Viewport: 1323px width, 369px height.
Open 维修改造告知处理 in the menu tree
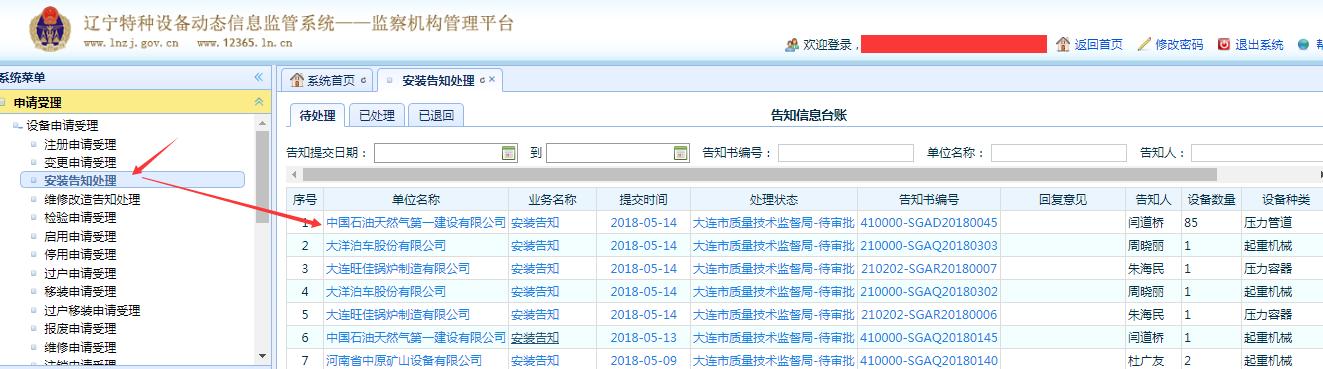(x=92, y=200)
